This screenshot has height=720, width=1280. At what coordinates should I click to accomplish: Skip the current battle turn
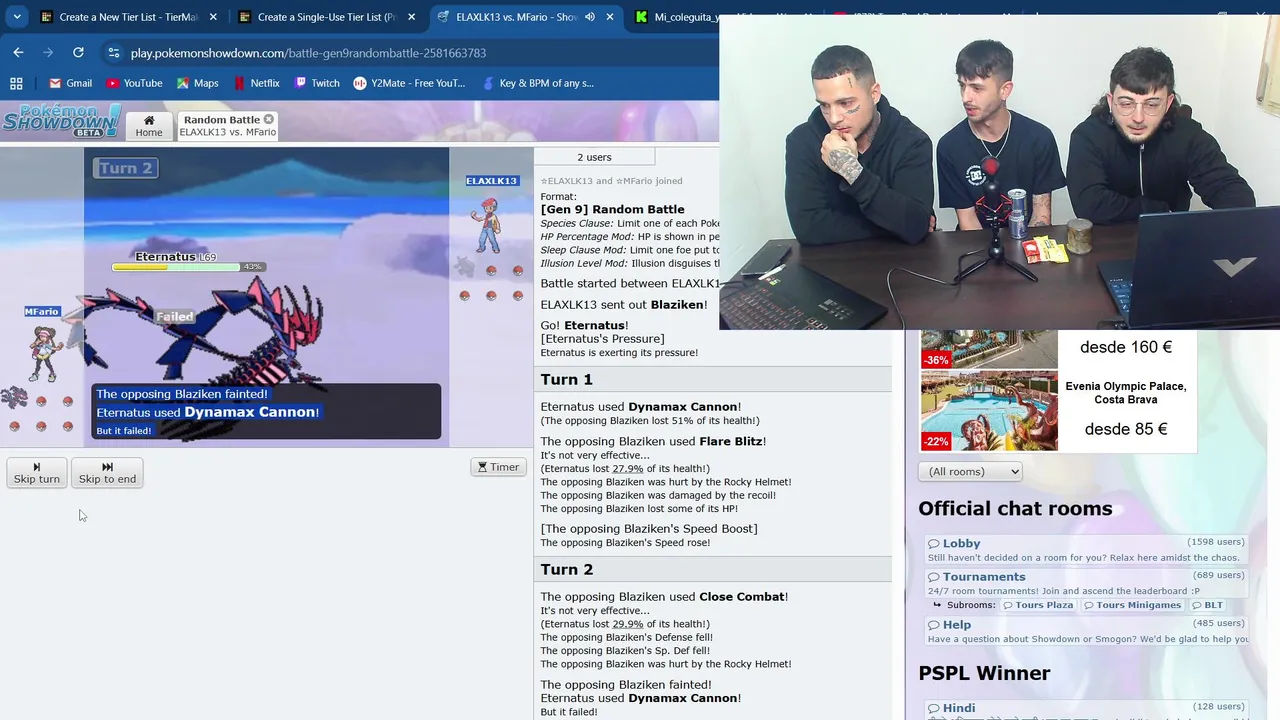click(37, 473)
